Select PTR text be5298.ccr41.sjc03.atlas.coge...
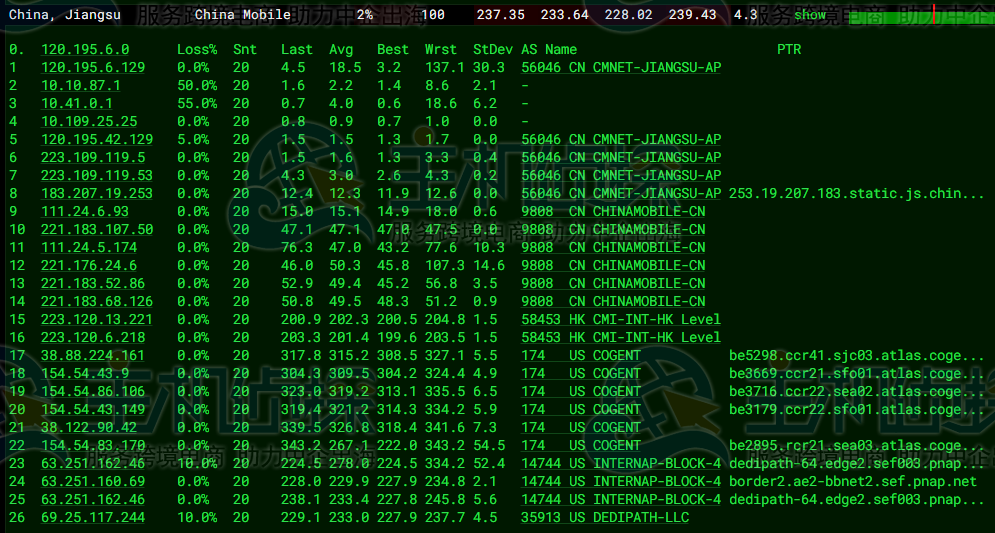Viewport: 995px width, 533px height. (x=857, y=355)
